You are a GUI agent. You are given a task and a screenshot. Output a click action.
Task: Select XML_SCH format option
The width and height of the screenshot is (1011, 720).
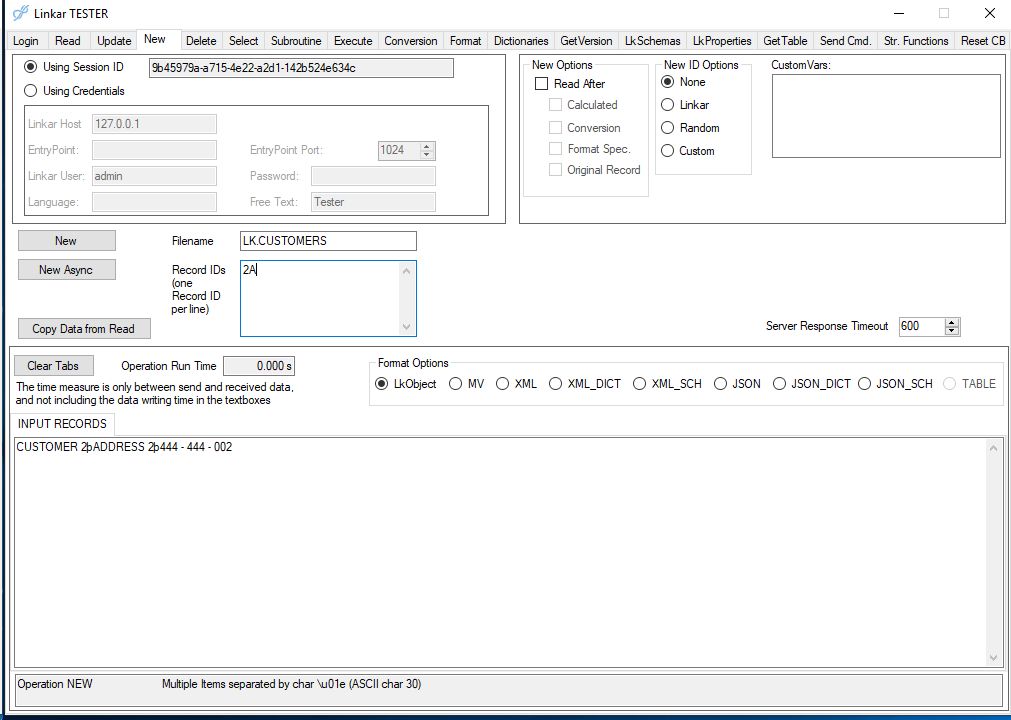(667, 384)
